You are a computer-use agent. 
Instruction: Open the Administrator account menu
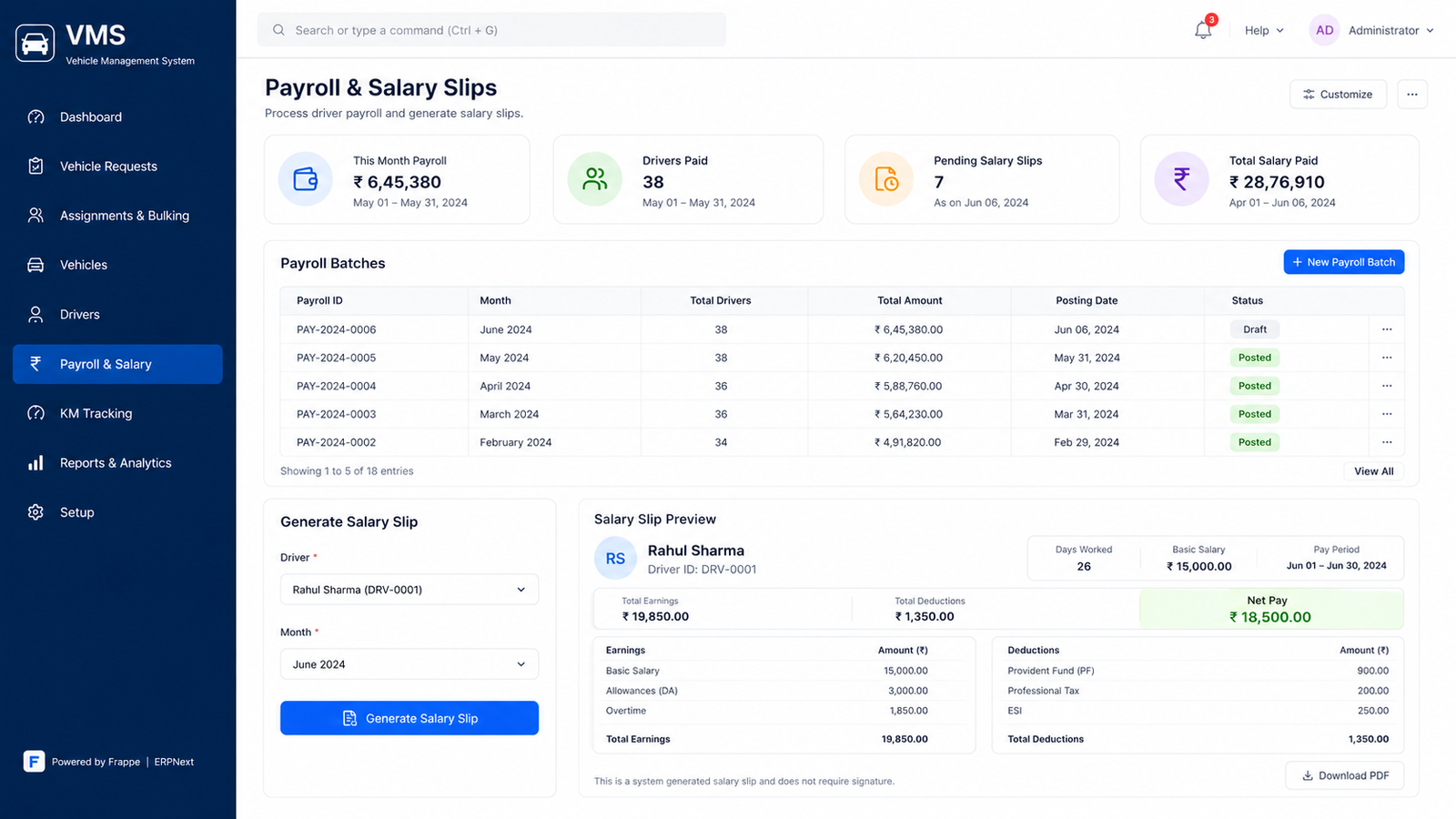click(1372, 30)
